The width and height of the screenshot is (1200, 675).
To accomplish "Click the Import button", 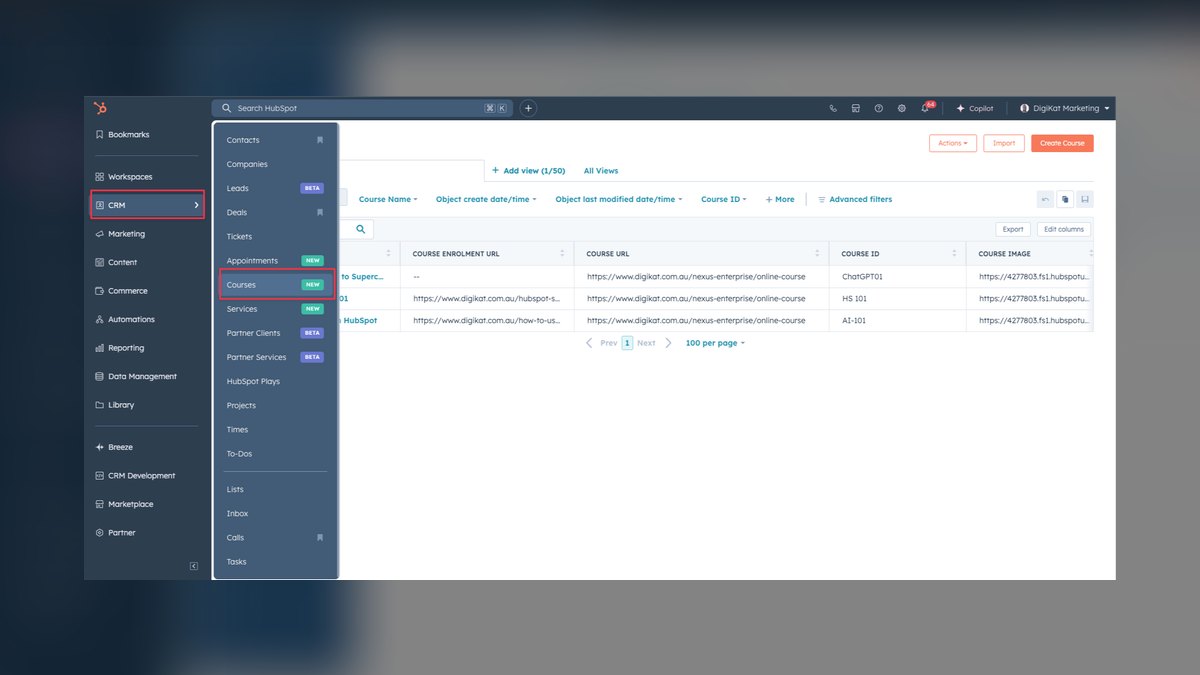I will click(x=1004, y=143).
